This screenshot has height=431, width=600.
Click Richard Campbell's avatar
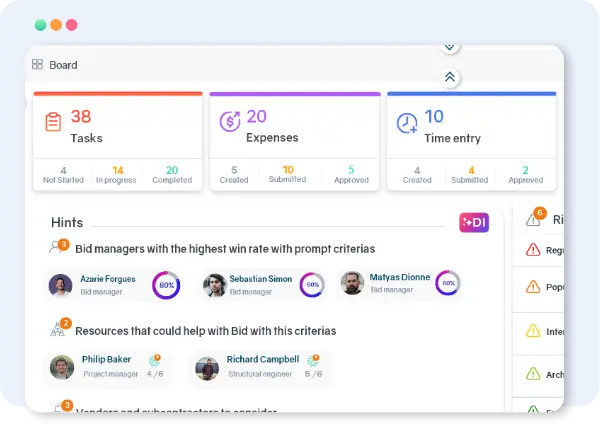click(207, 367)
